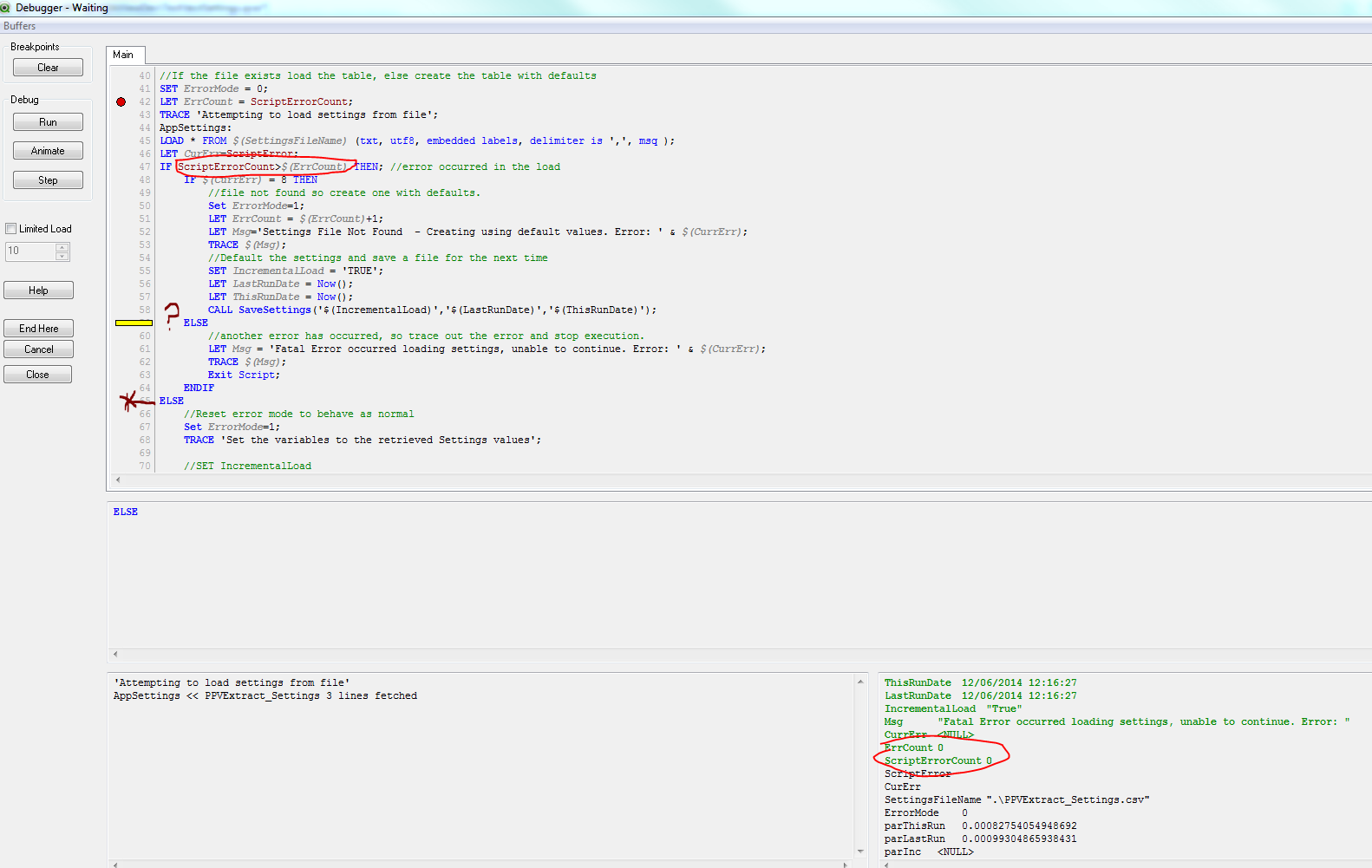Remove the breakpoint dot on line 42
The width and height of the screenshot is (1372, 868).
coord(121,101)
